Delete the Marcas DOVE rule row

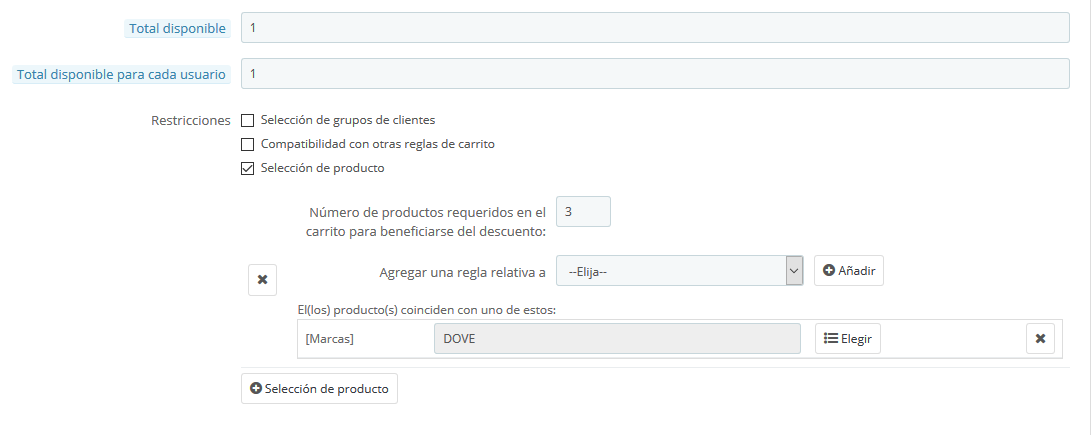tap(1040, 339)
